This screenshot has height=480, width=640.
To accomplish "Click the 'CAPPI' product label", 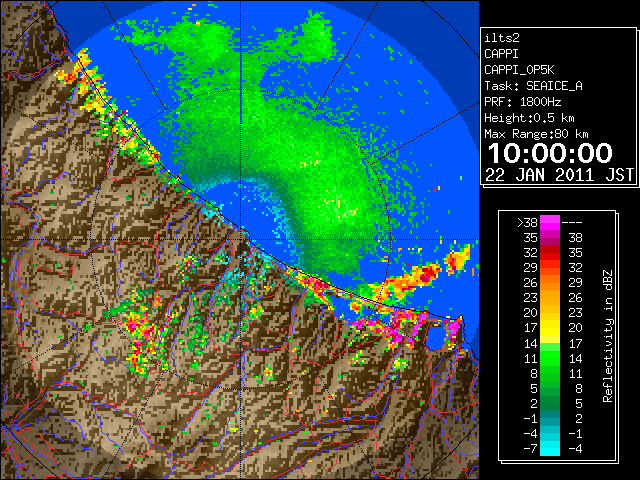I will (501, 54).
